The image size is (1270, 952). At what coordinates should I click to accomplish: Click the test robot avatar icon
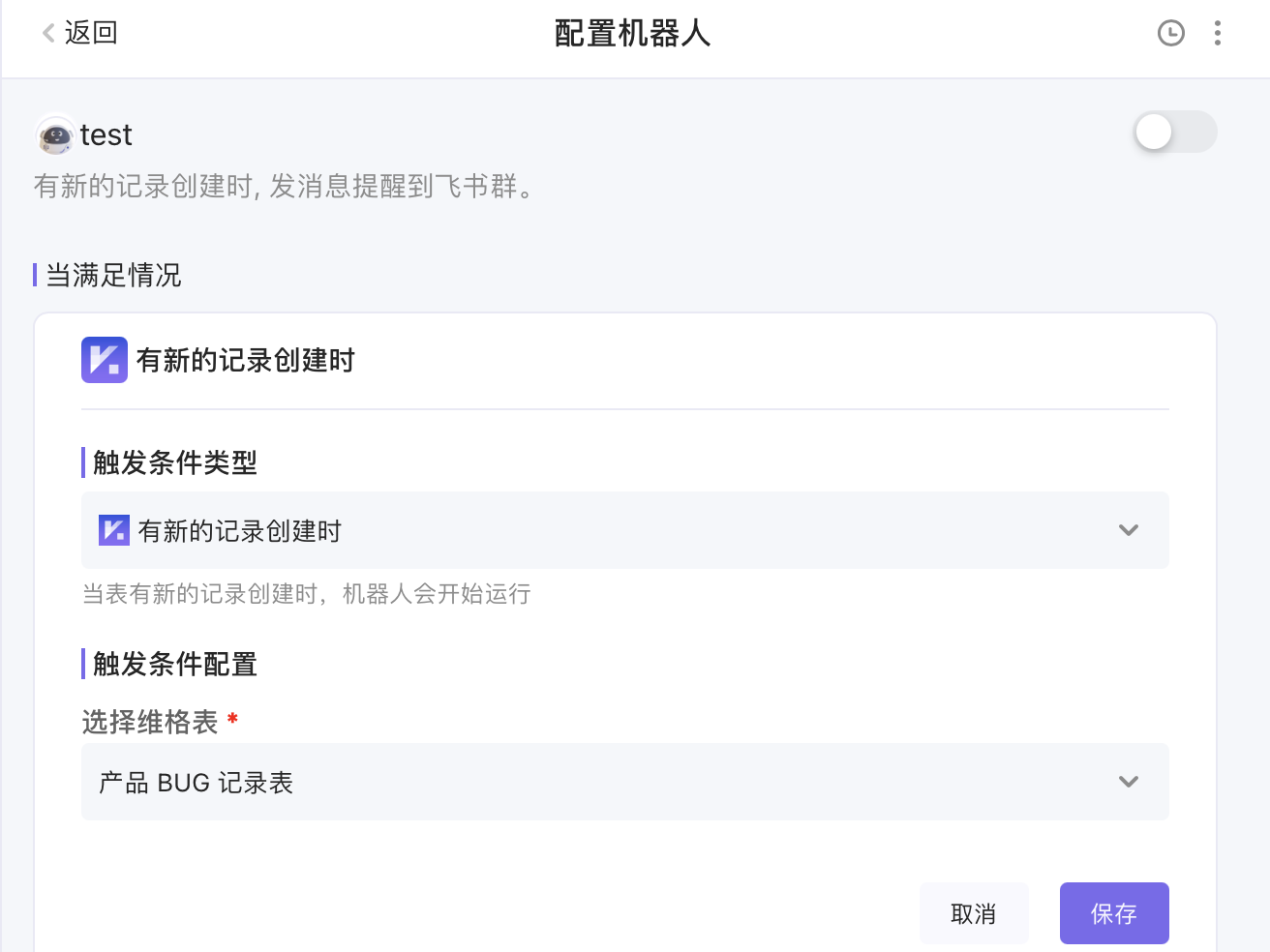coord(55,135)
